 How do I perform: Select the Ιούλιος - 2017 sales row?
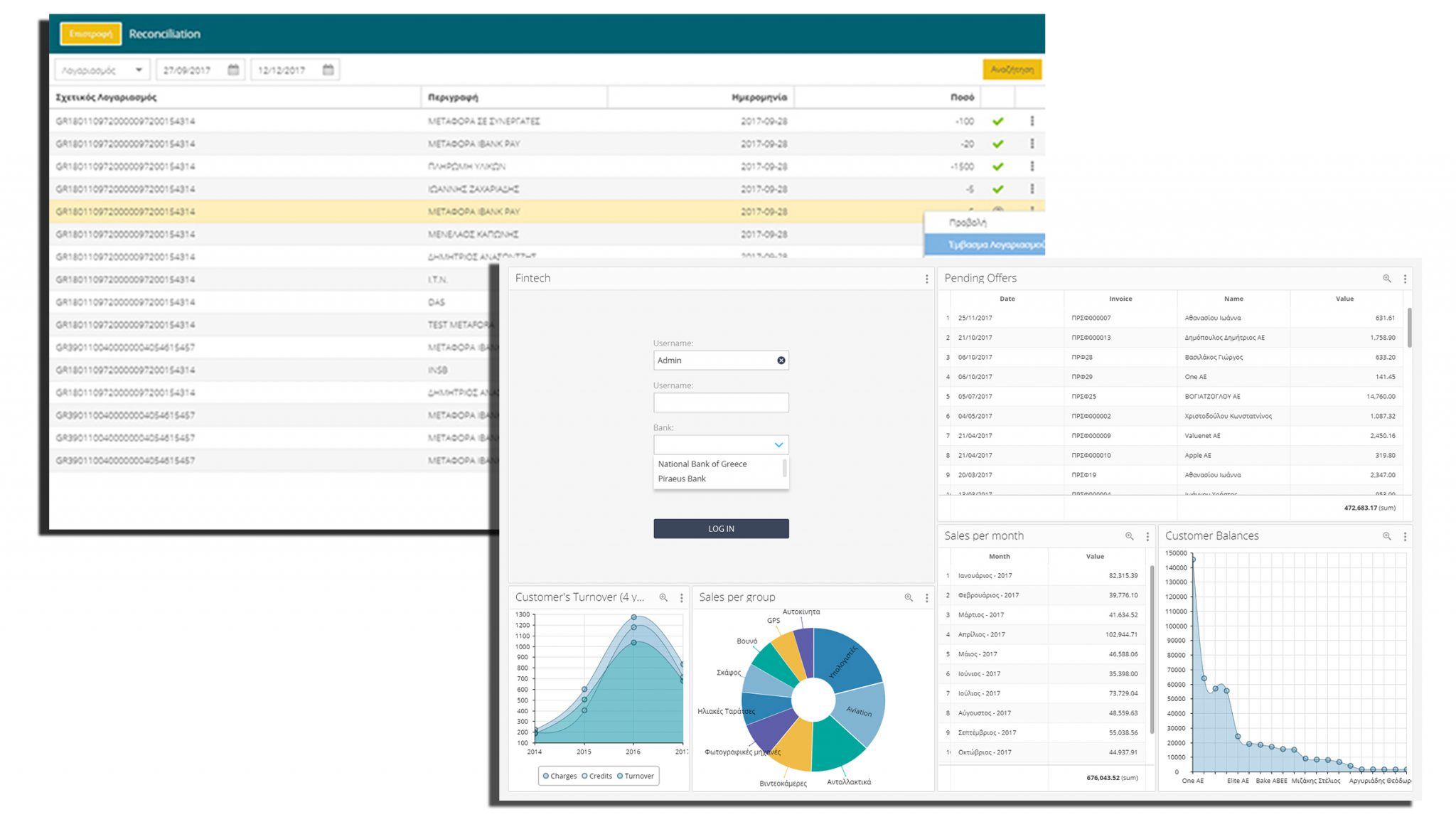[x=1043, y=693]
